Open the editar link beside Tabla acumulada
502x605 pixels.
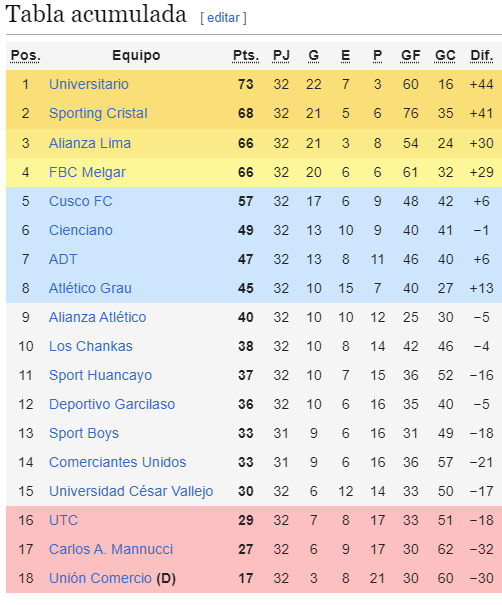223,18
